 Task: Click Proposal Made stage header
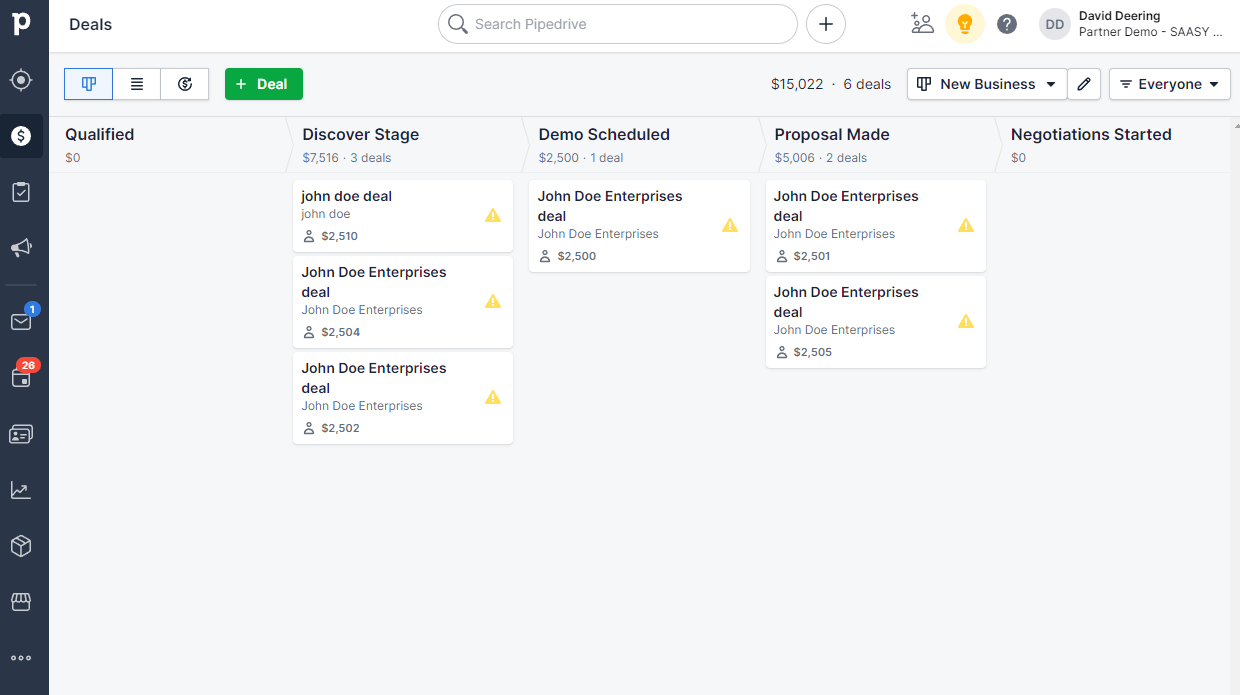832,134
